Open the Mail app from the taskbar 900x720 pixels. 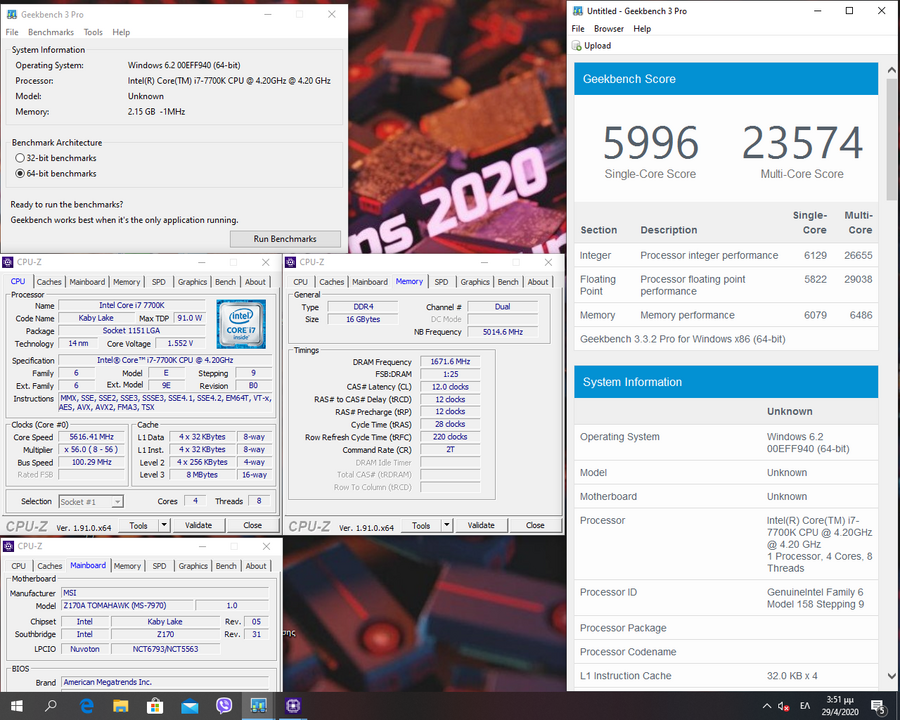(189, 706)
